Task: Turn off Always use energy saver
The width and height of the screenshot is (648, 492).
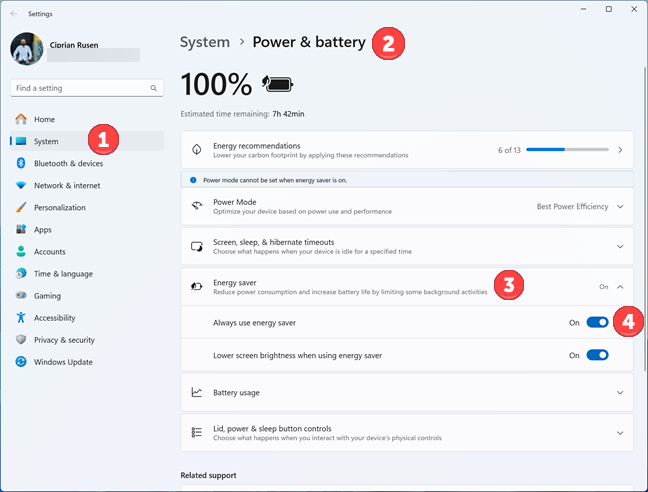Action: pyautogui.click(x=597, y=323)
